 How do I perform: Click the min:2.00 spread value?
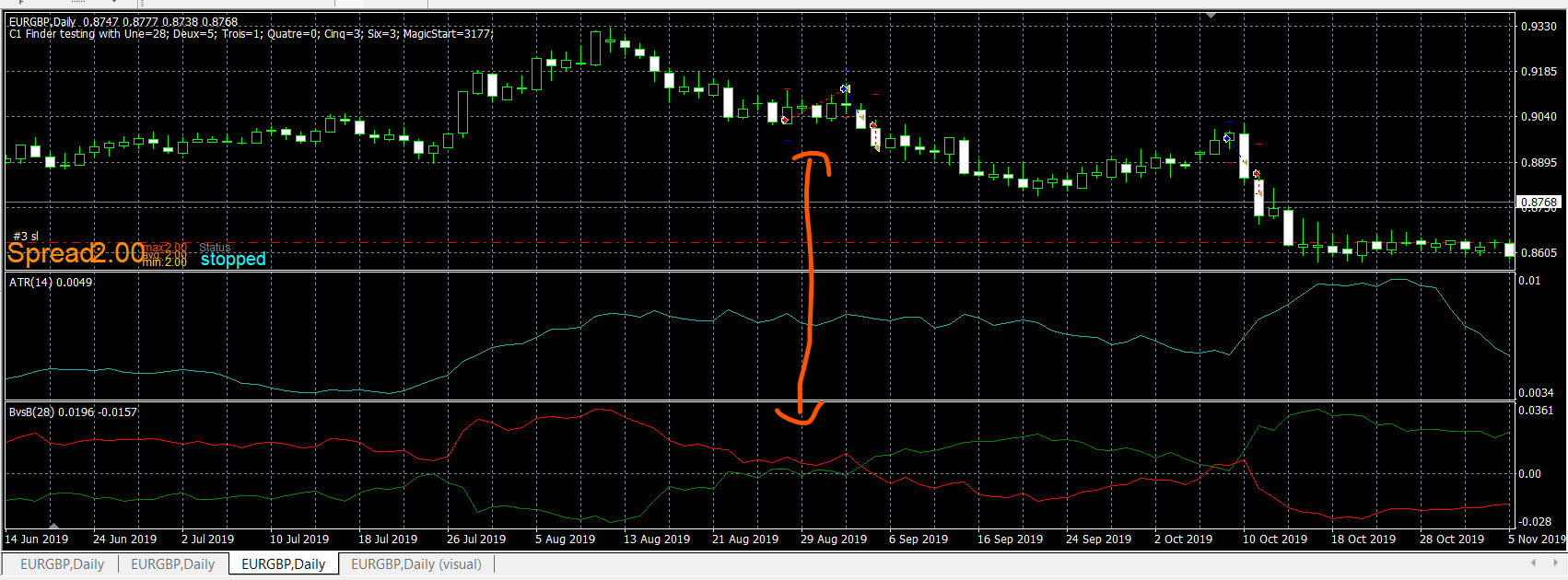pyautogui.click(x=165, y=262)
